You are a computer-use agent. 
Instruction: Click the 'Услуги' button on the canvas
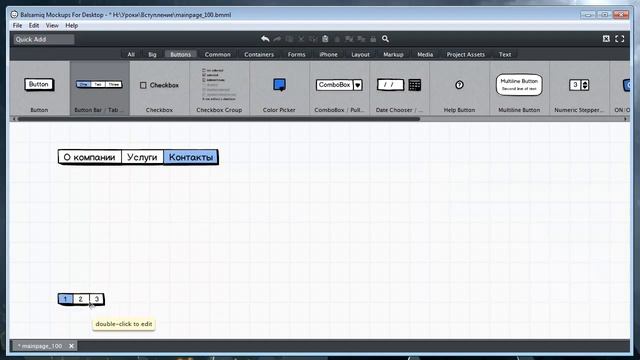point(142,157)
